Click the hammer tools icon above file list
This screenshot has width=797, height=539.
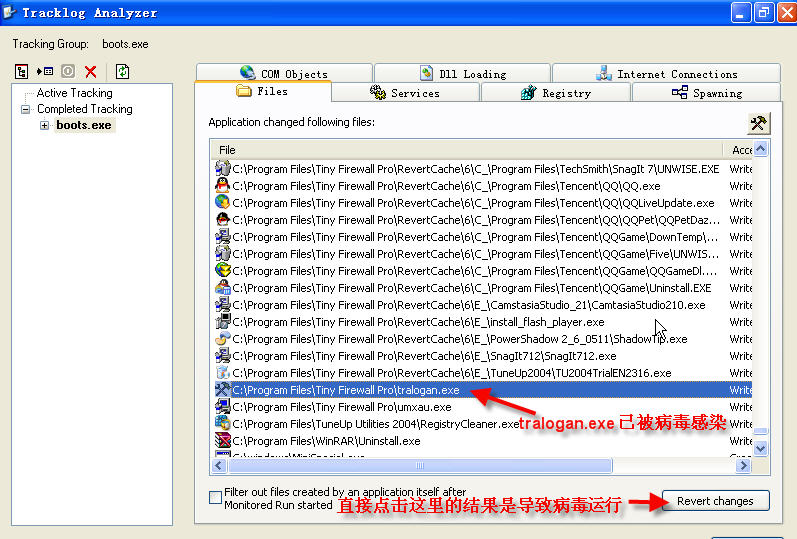point(758,123)
